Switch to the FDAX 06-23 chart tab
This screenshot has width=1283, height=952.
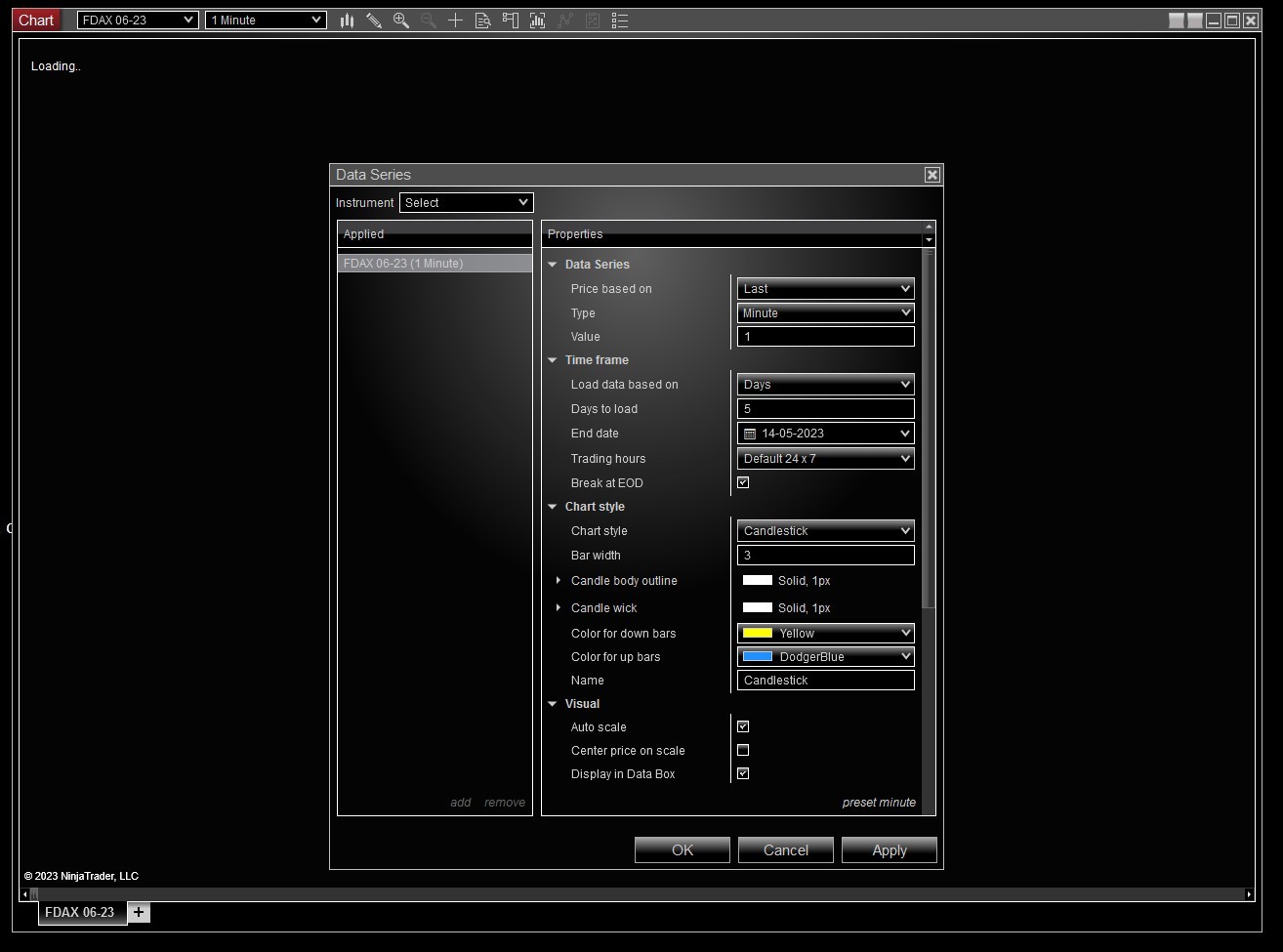tap(80, 912)
